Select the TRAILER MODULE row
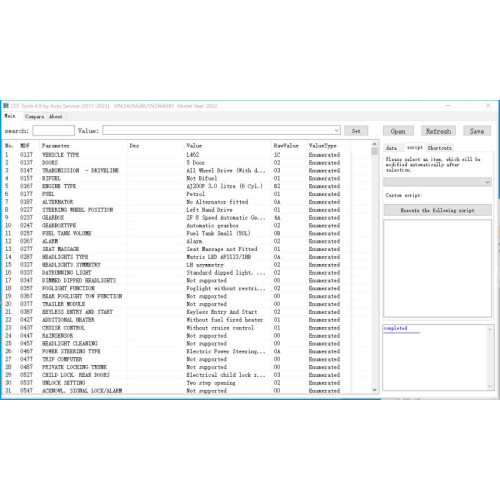Image resolution: width=500 pixels, height=500 pixels. click(x=187, y=304)
